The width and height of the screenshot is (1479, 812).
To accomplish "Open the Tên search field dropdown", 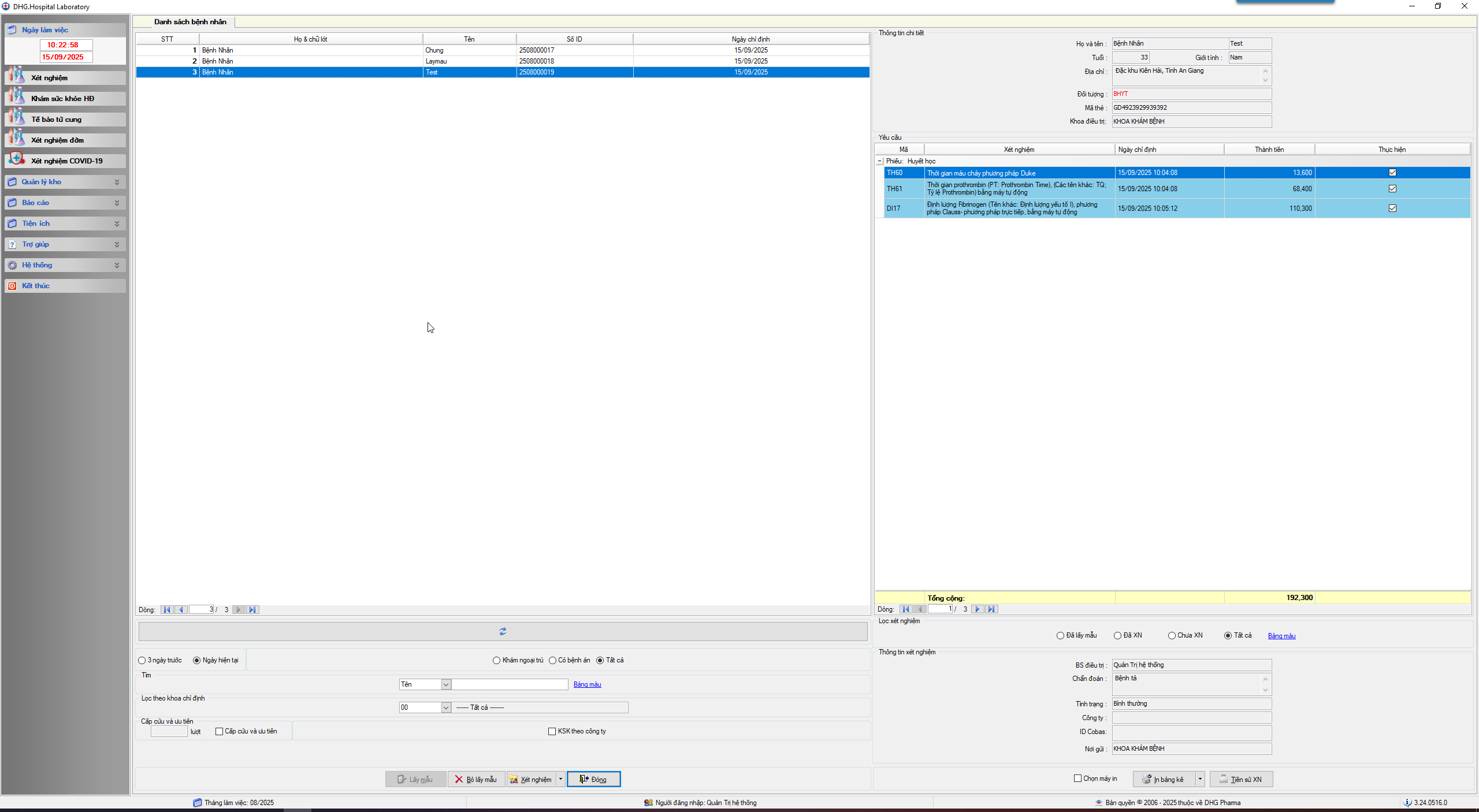I will 446,684.
